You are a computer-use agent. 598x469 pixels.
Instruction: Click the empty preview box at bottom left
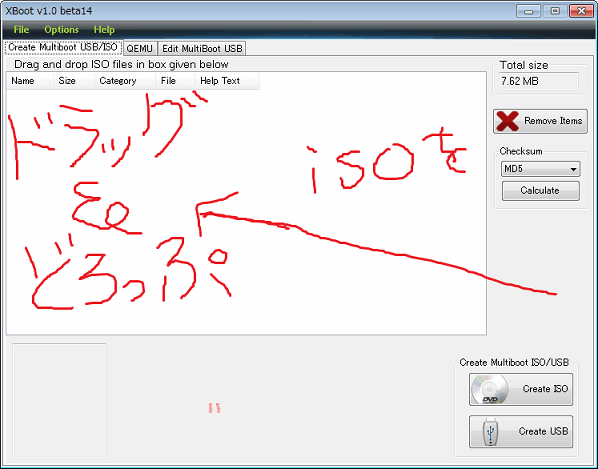[x=59, y=401]
